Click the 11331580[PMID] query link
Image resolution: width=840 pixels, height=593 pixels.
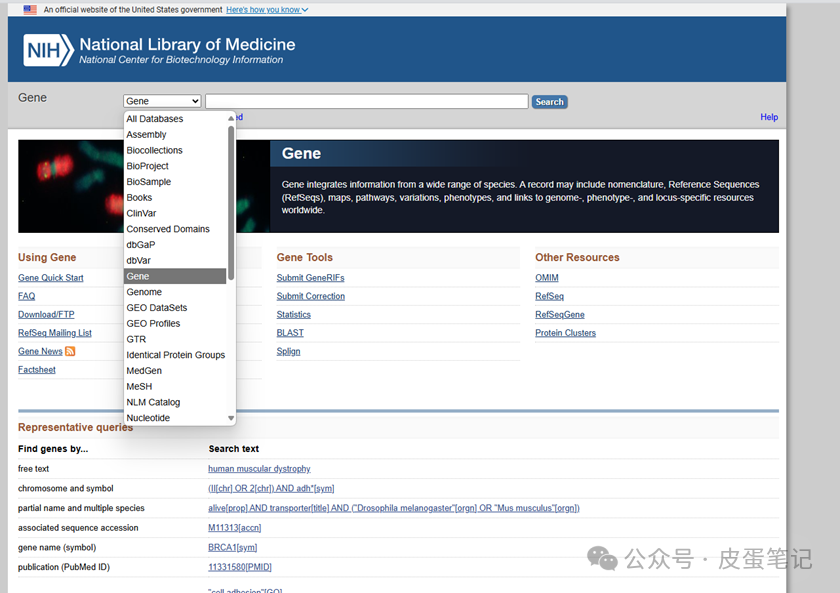click(x=239, y=567)
